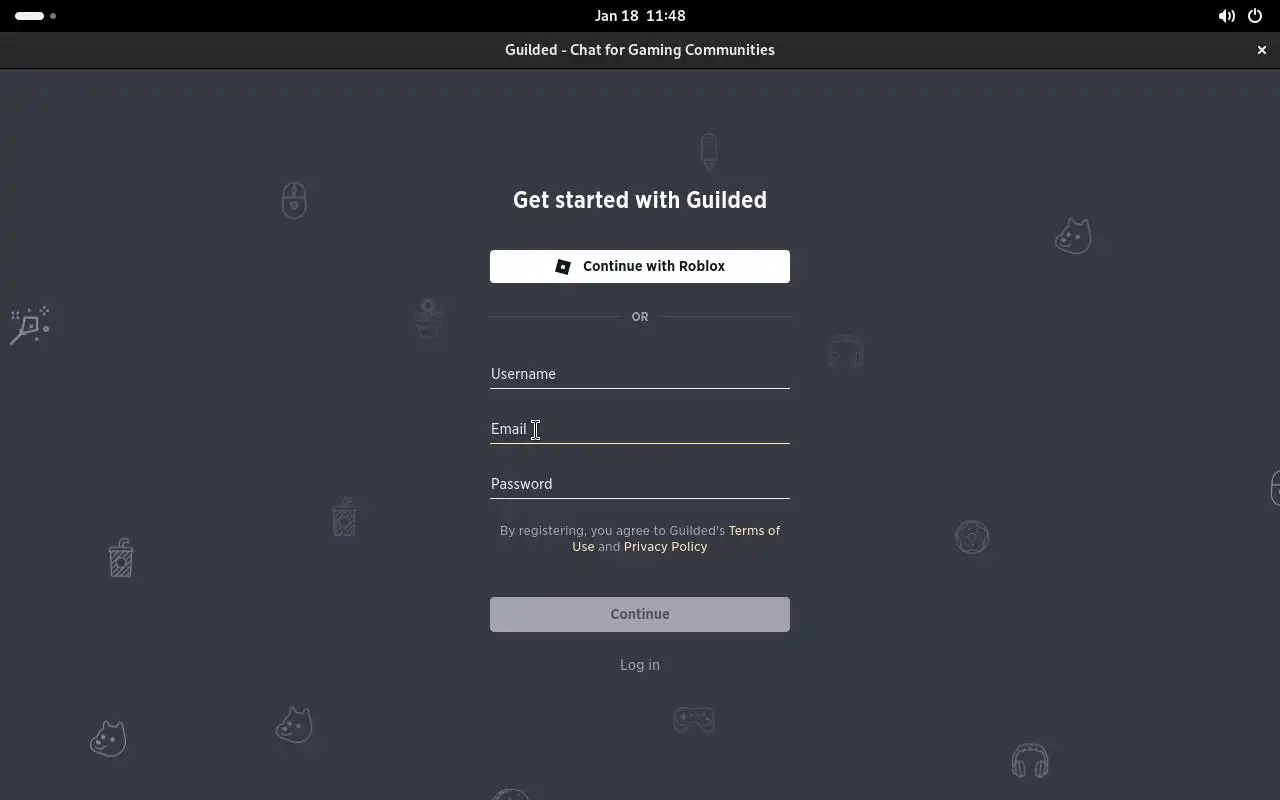Click the computer mouse doodle icon
The height and width of the screenshot is (800, 1280).
(x=294, y=200)
